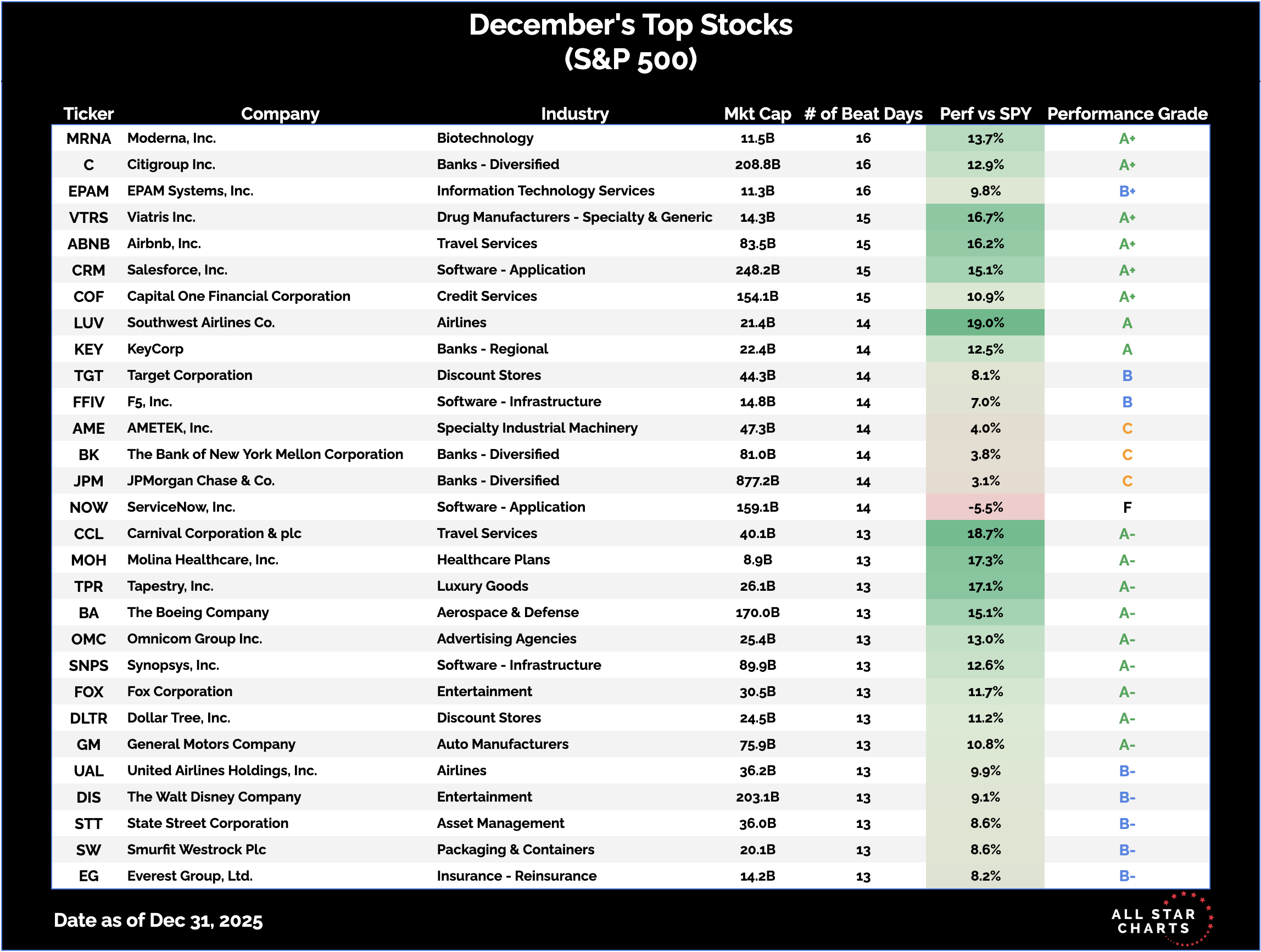Click the Ticker column header
The height and width of the screenshot is (952, 1261).
pyautogui.click(x=88, y=114)
